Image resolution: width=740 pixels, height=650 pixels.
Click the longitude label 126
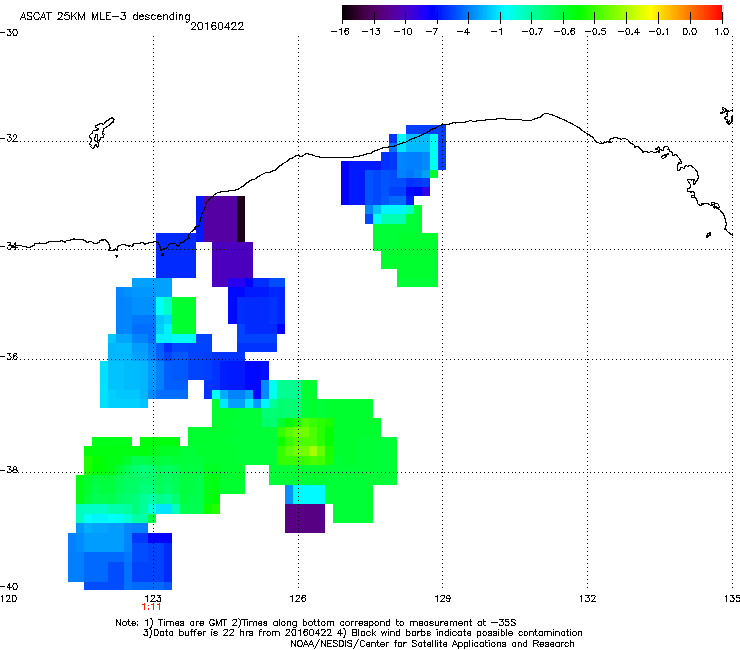[x=298, y=598]
